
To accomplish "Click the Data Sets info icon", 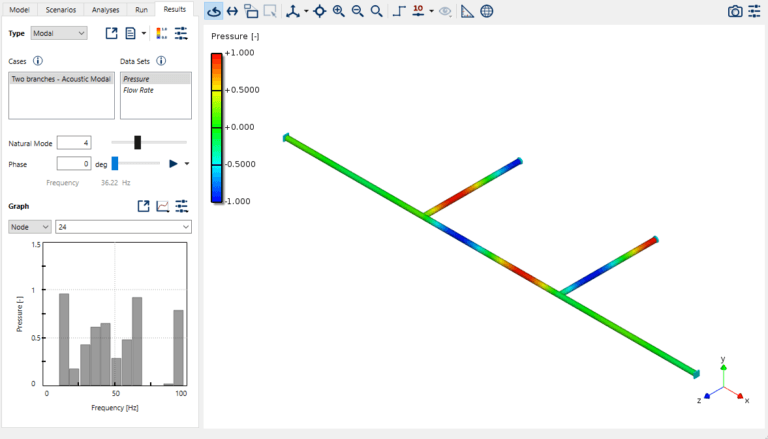I will pyautogui.click(x=161, y=61).
